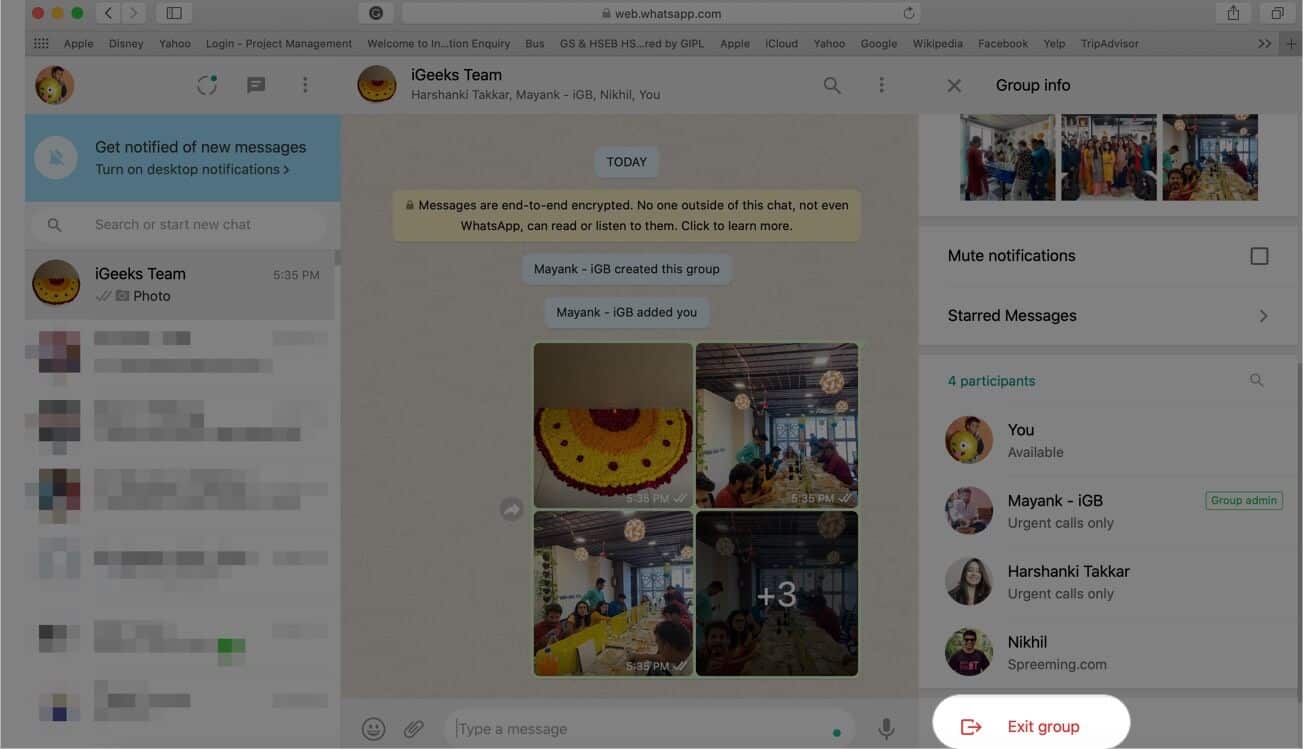1304x749 pixels.
Task: Open the Google bookmark
Action: tap(879, 44)
